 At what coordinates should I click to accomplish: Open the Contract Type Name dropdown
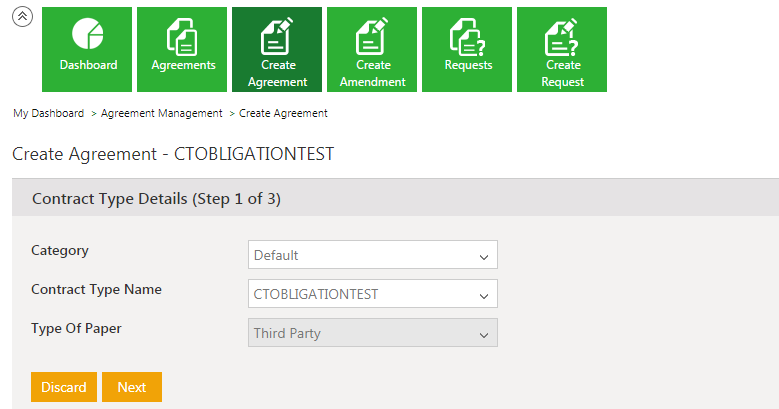pyautogui.click(x=372, y=294)
